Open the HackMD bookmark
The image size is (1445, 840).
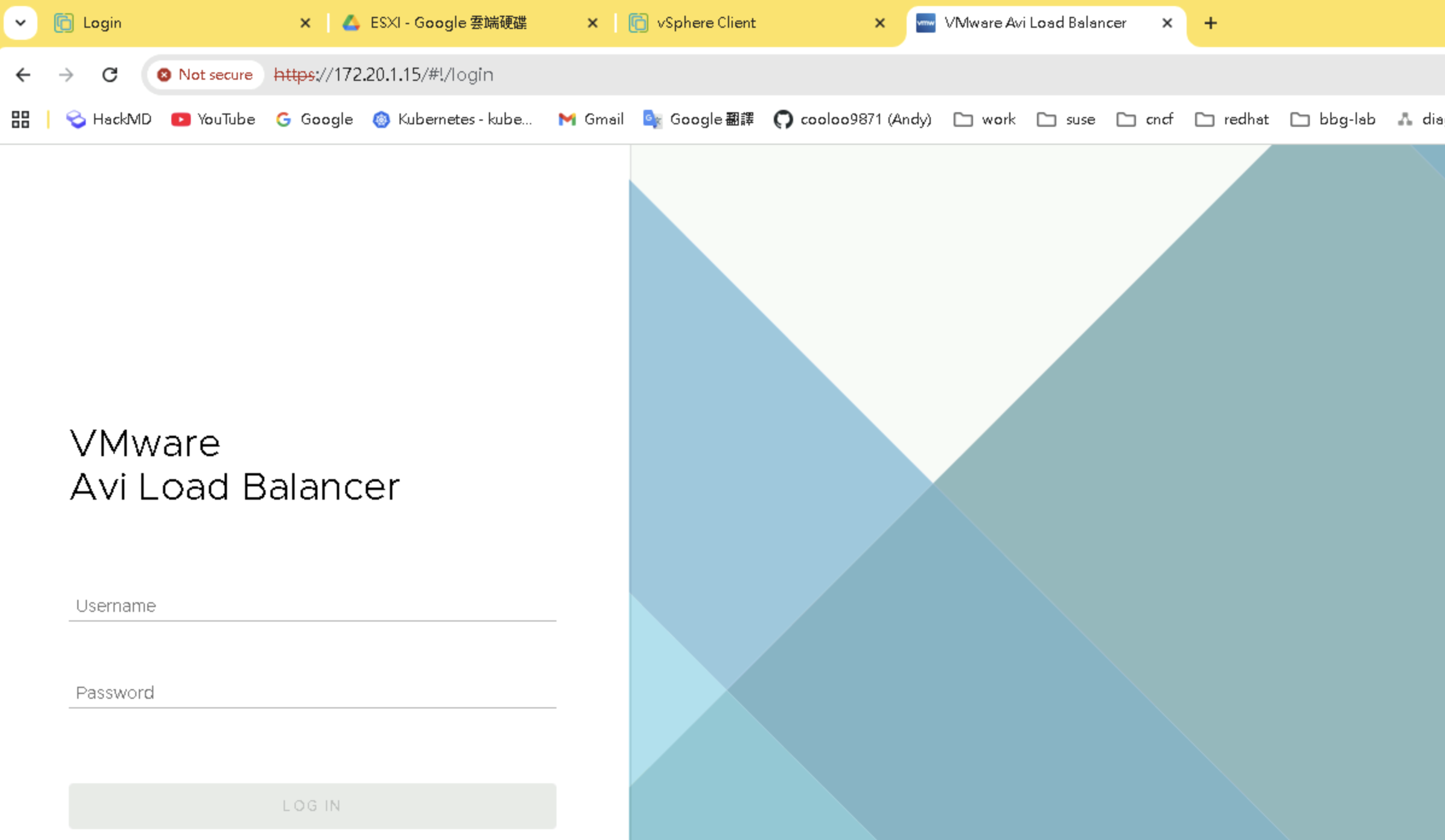[109, 119]
